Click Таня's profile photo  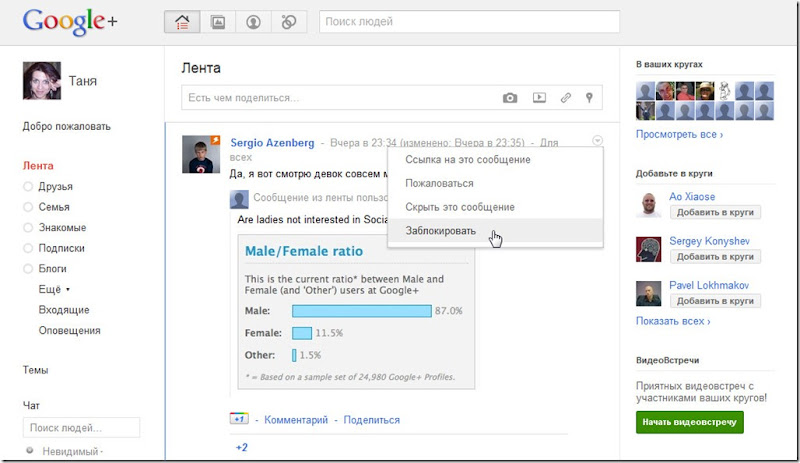click(x=42, y=81)
